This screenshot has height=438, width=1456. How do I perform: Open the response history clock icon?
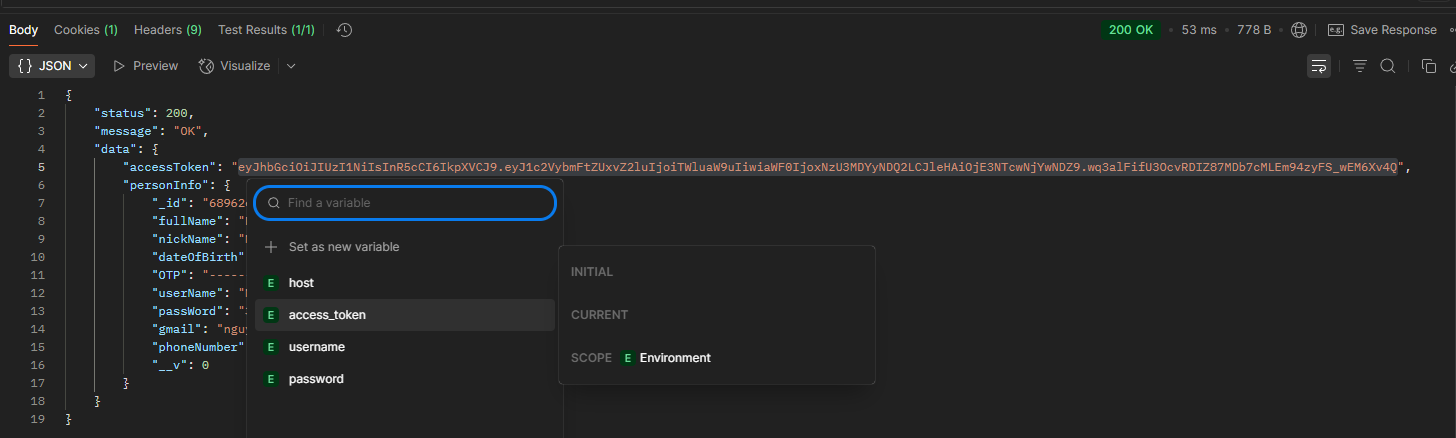click(344, 30)
